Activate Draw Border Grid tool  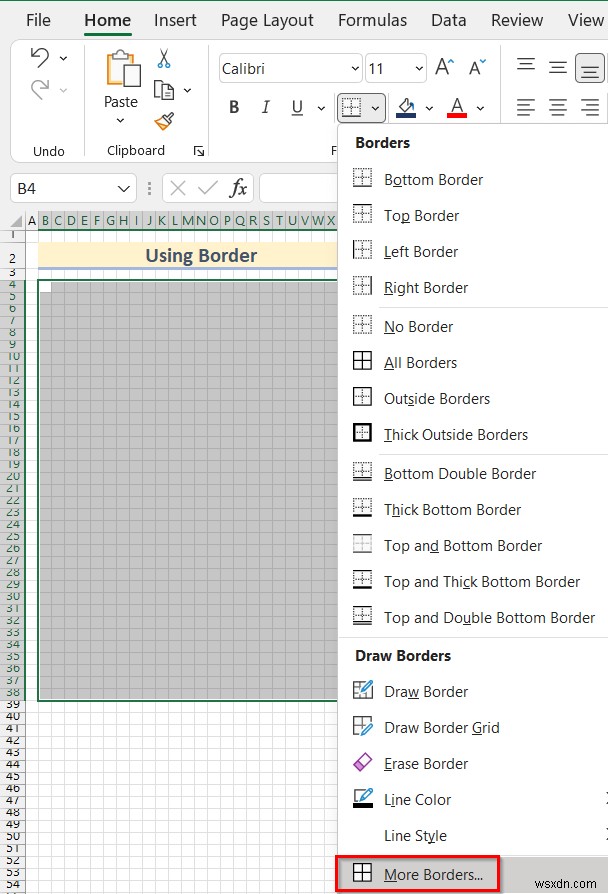tap(473, 728)
